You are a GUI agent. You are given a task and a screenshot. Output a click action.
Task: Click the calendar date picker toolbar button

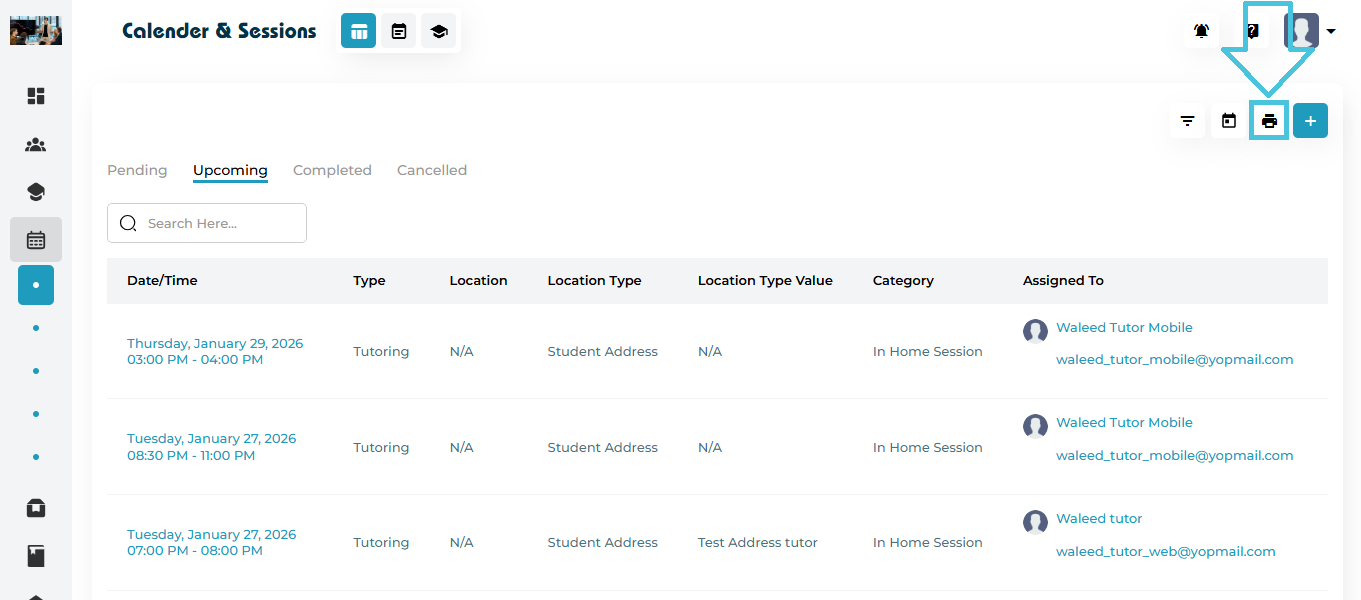(x=1229, y=121)
